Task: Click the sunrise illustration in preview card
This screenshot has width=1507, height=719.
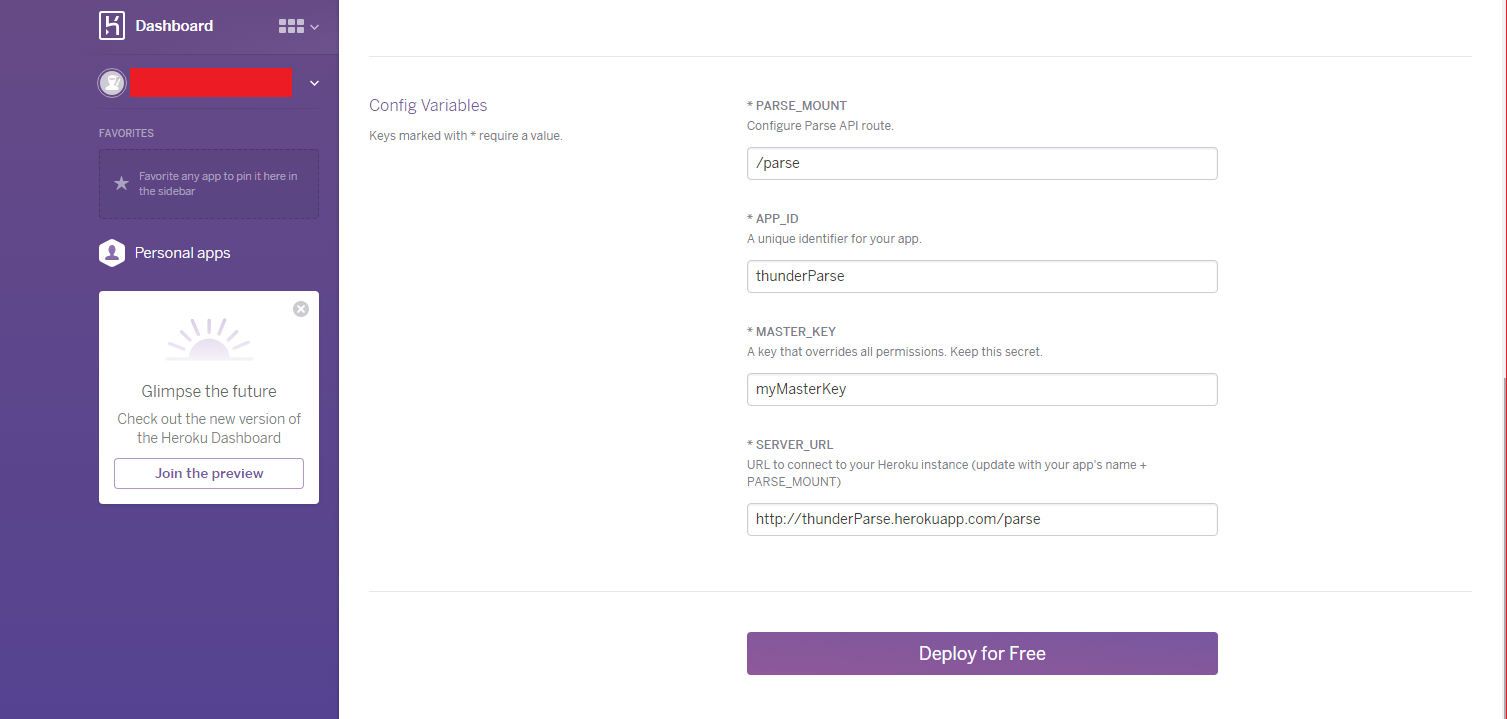Action: pyautogui.click(x=209, y=340)
